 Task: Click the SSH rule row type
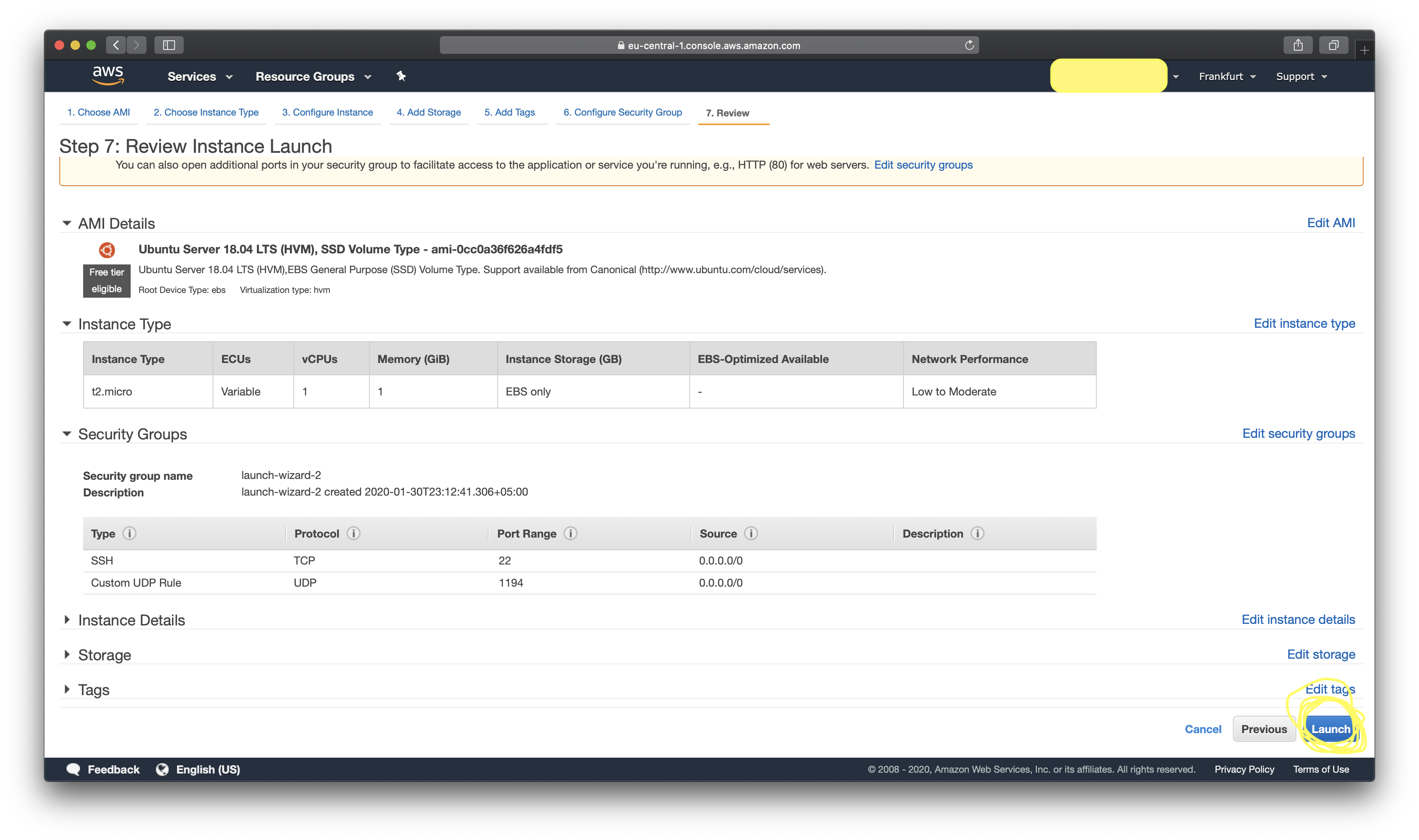click(x=102, y=561)
